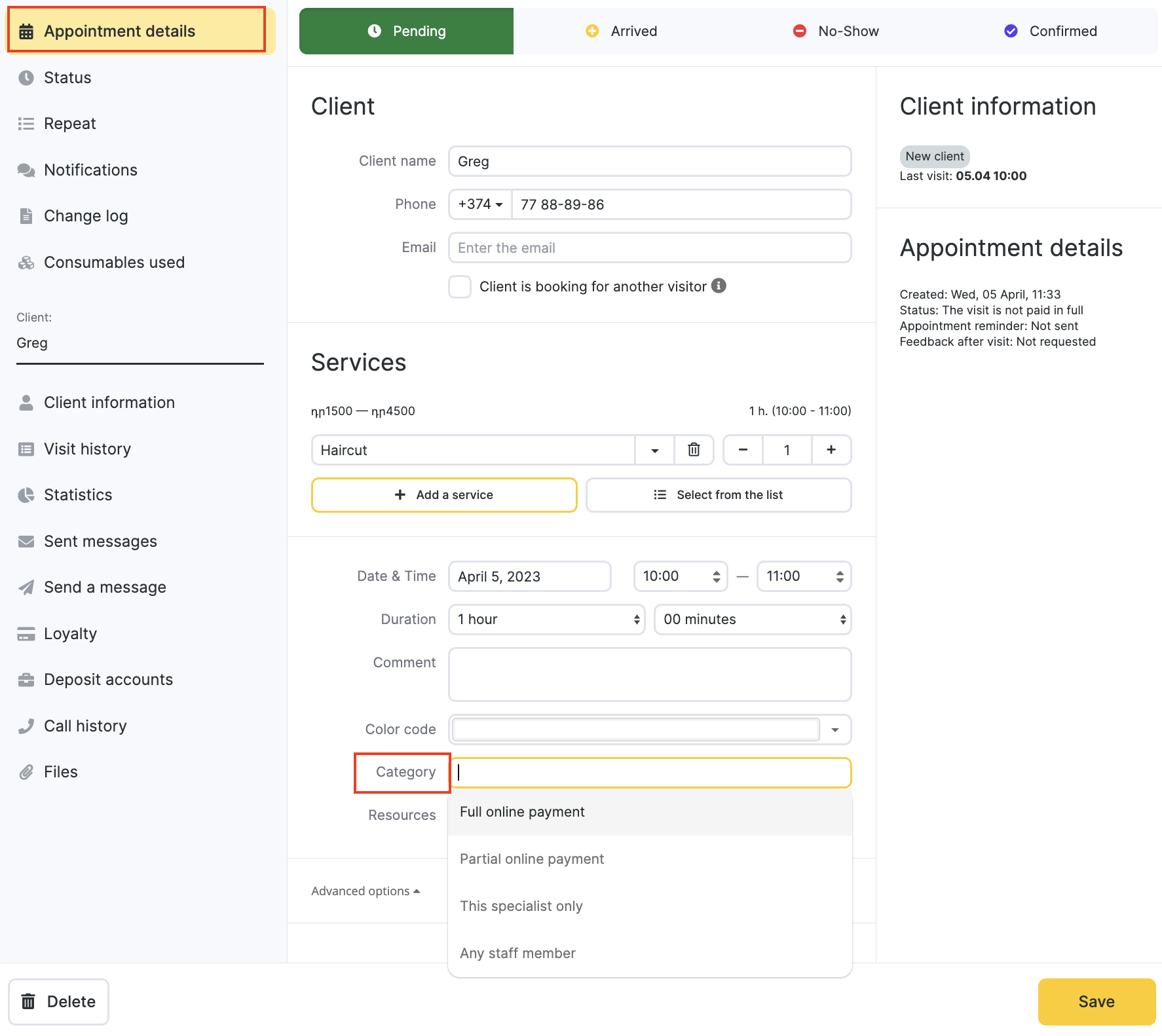Screen dimensions: 1162x1036
Task: Decrease Haircut quantity with minus button
Action: pos(743,450)
